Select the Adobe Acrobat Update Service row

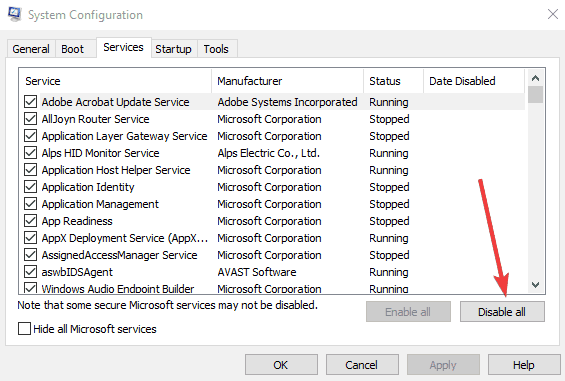274,102
